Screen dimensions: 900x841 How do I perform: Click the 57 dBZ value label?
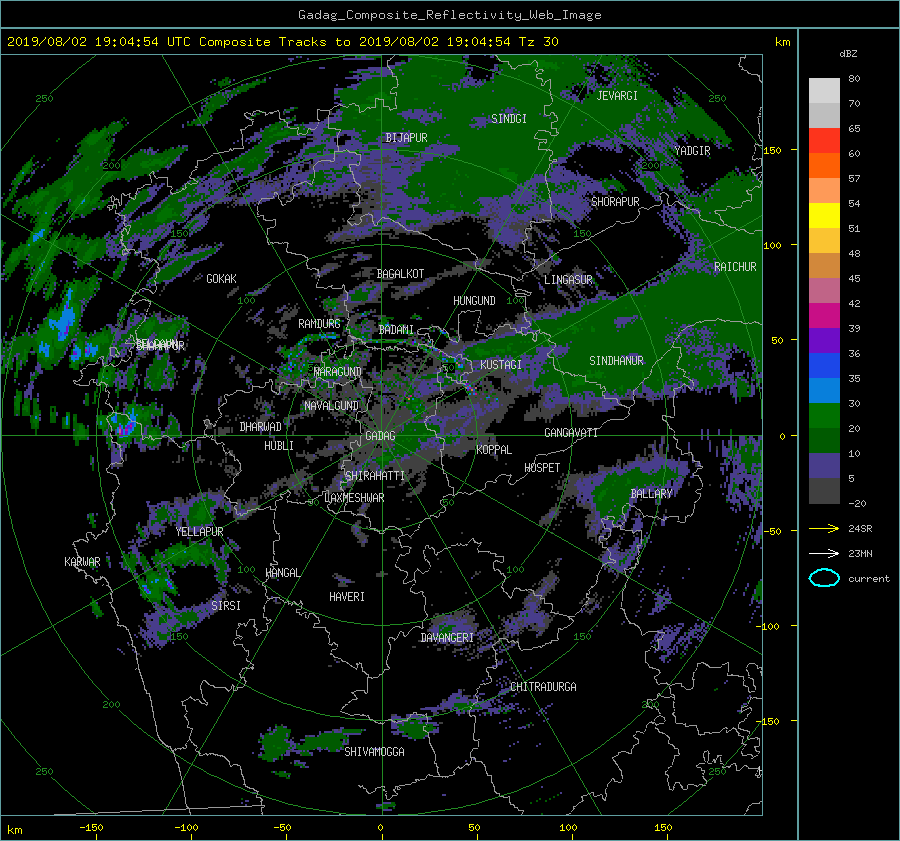click(x=854, y=179)
